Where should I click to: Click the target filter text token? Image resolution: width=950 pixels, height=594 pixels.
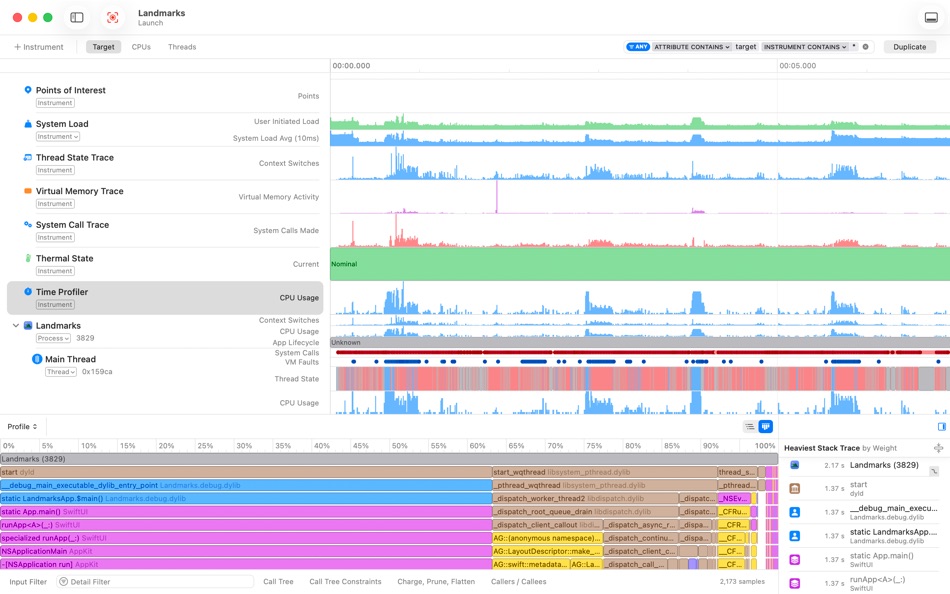tap(746, 47)
